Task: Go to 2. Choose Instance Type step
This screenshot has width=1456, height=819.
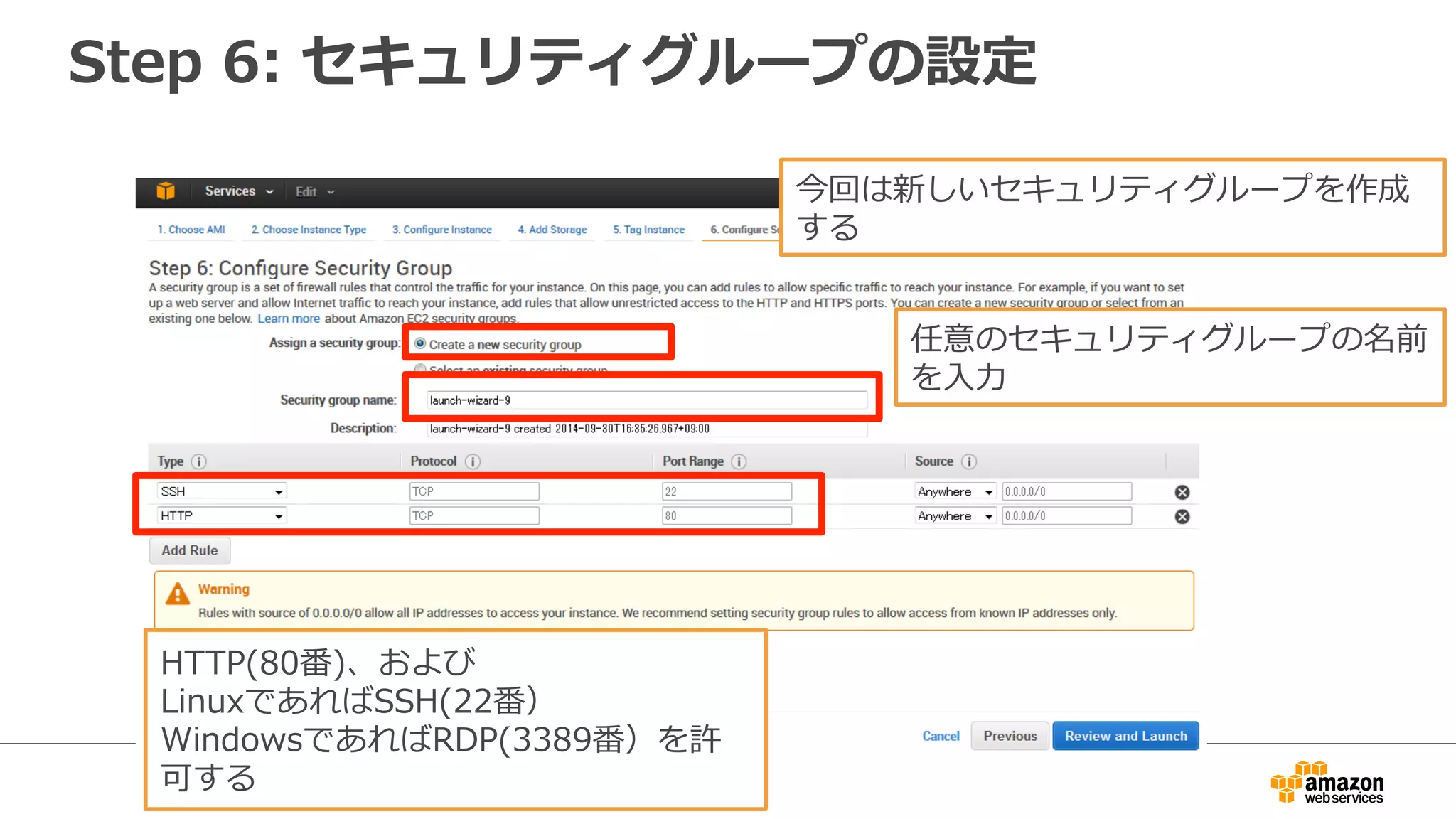Action: click(309, 230)
